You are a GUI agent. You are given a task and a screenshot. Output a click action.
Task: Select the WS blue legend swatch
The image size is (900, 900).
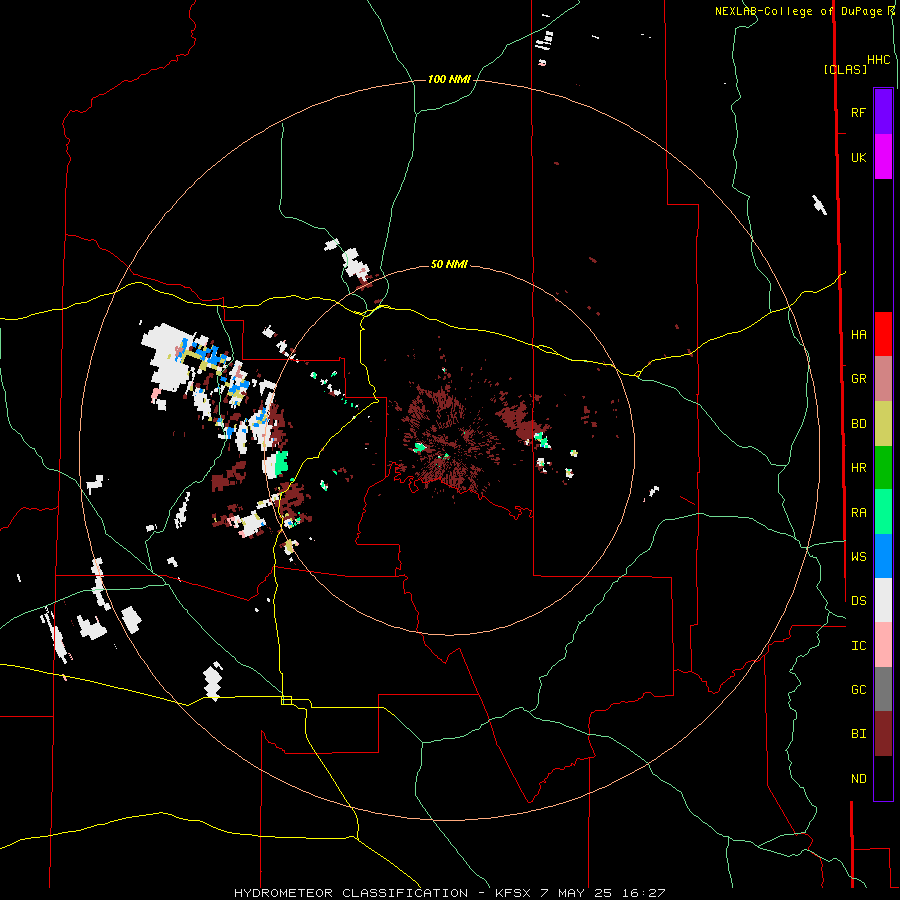click(883, 556)
